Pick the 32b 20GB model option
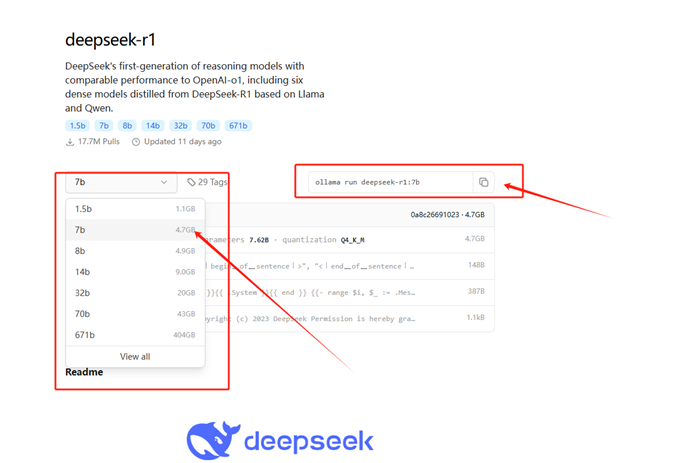698x463 pixels. (x=135, y=293)
